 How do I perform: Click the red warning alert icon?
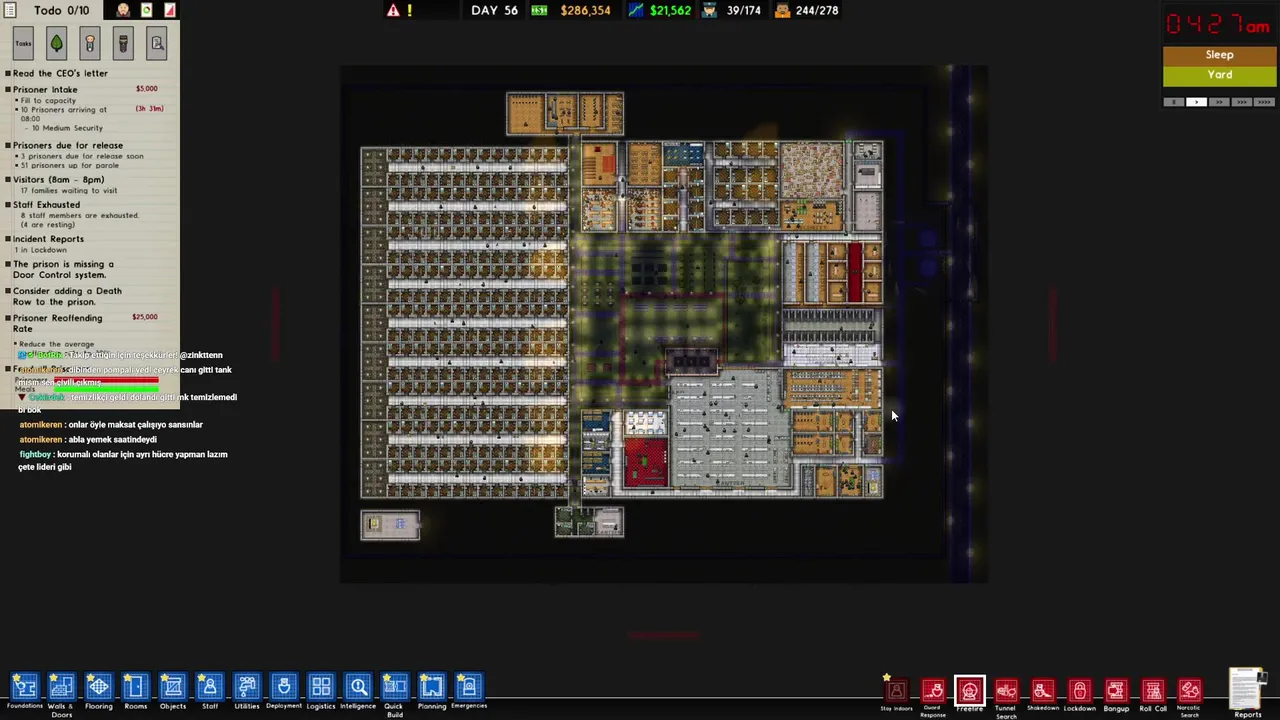click(393, 10)
